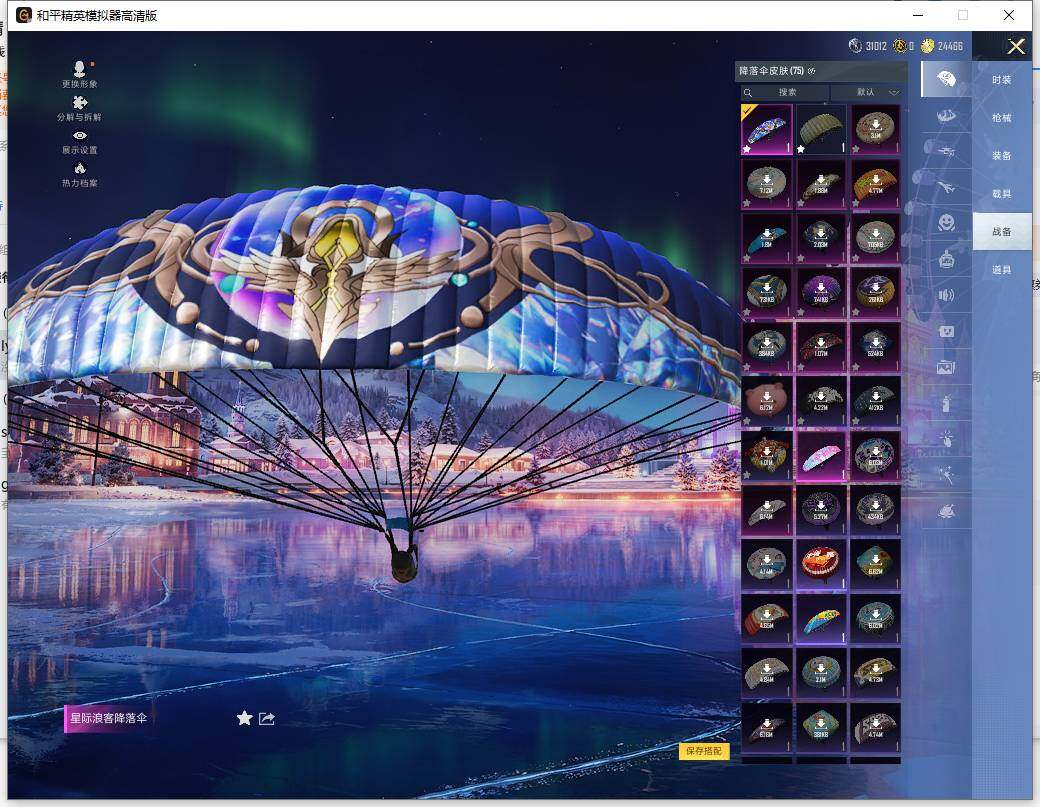Select the equipped galaxy parachute thumbnail with checkmark

click(766, 129)
